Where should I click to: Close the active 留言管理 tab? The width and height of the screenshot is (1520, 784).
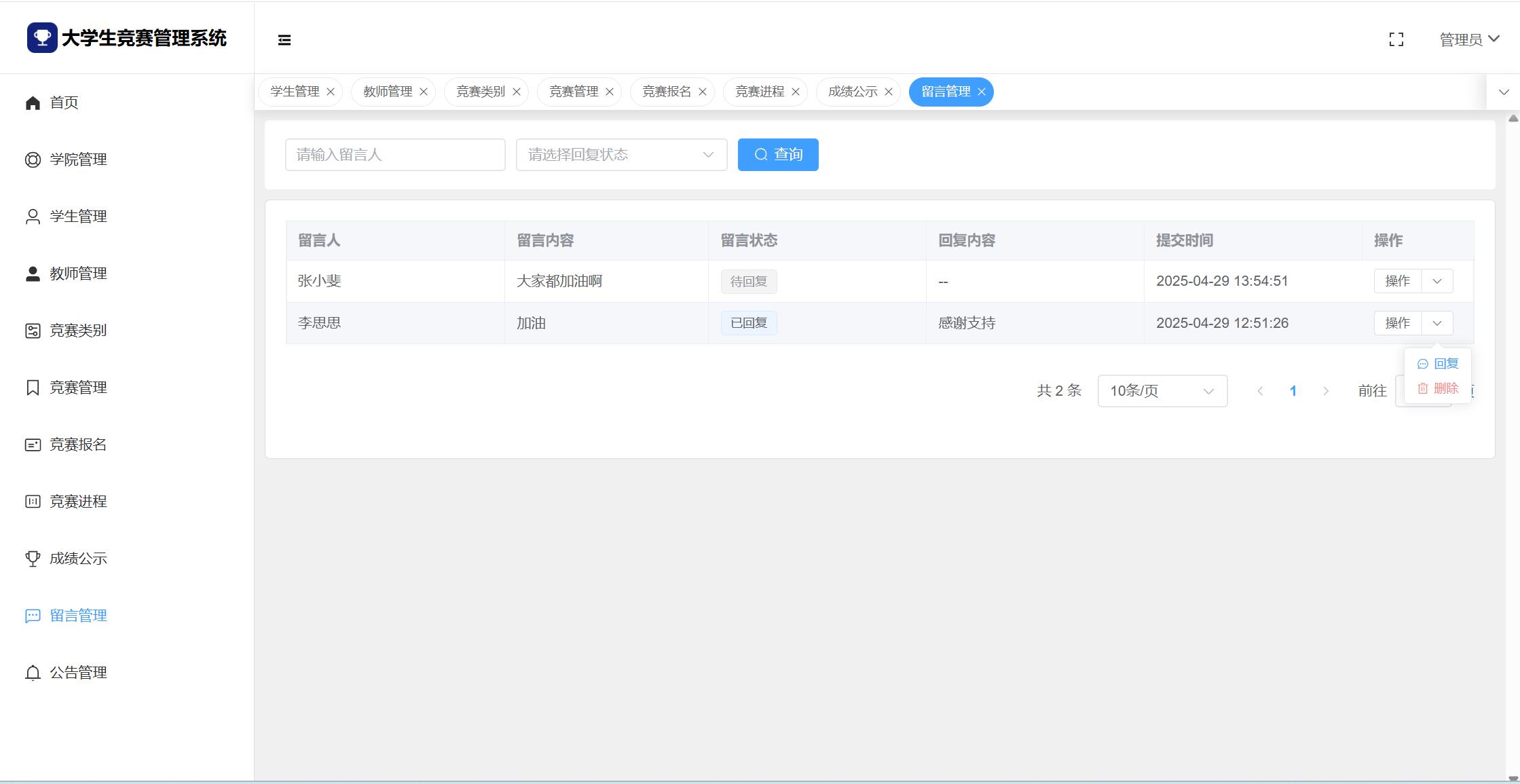(x=981, y=92)
